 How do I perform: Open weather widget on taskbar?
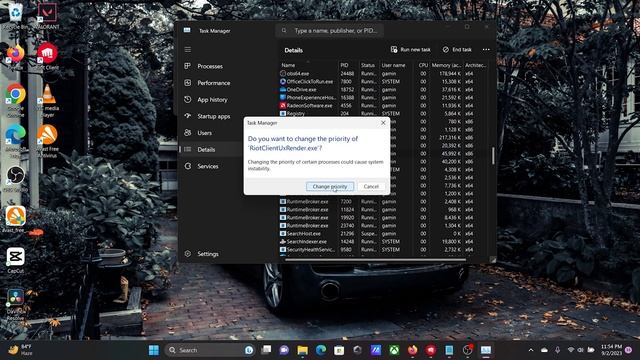click(x=20, y=350)
